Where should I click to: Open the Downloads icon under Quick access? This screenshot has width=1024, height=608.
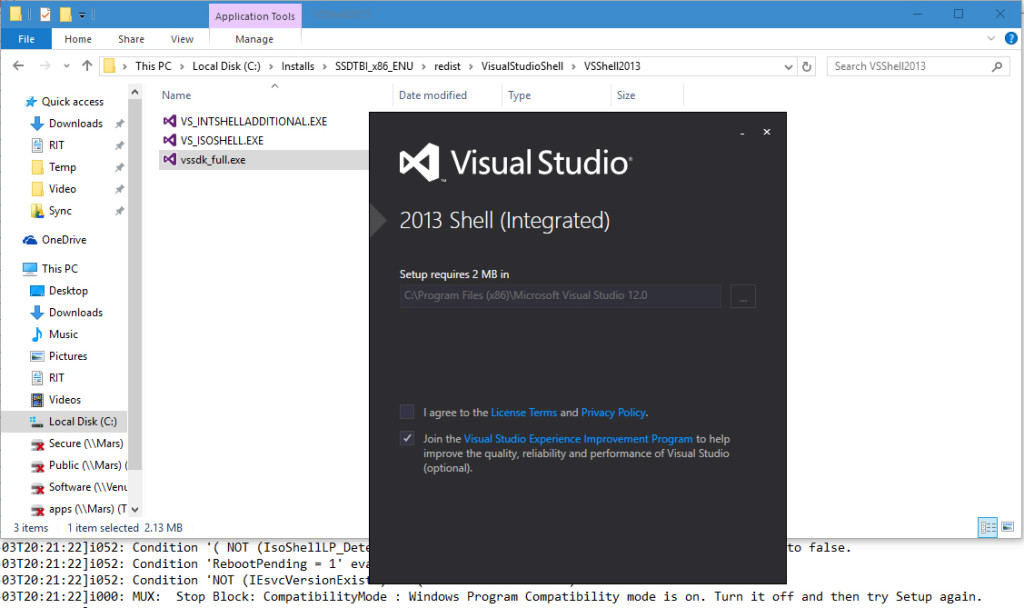click(37, 123)
